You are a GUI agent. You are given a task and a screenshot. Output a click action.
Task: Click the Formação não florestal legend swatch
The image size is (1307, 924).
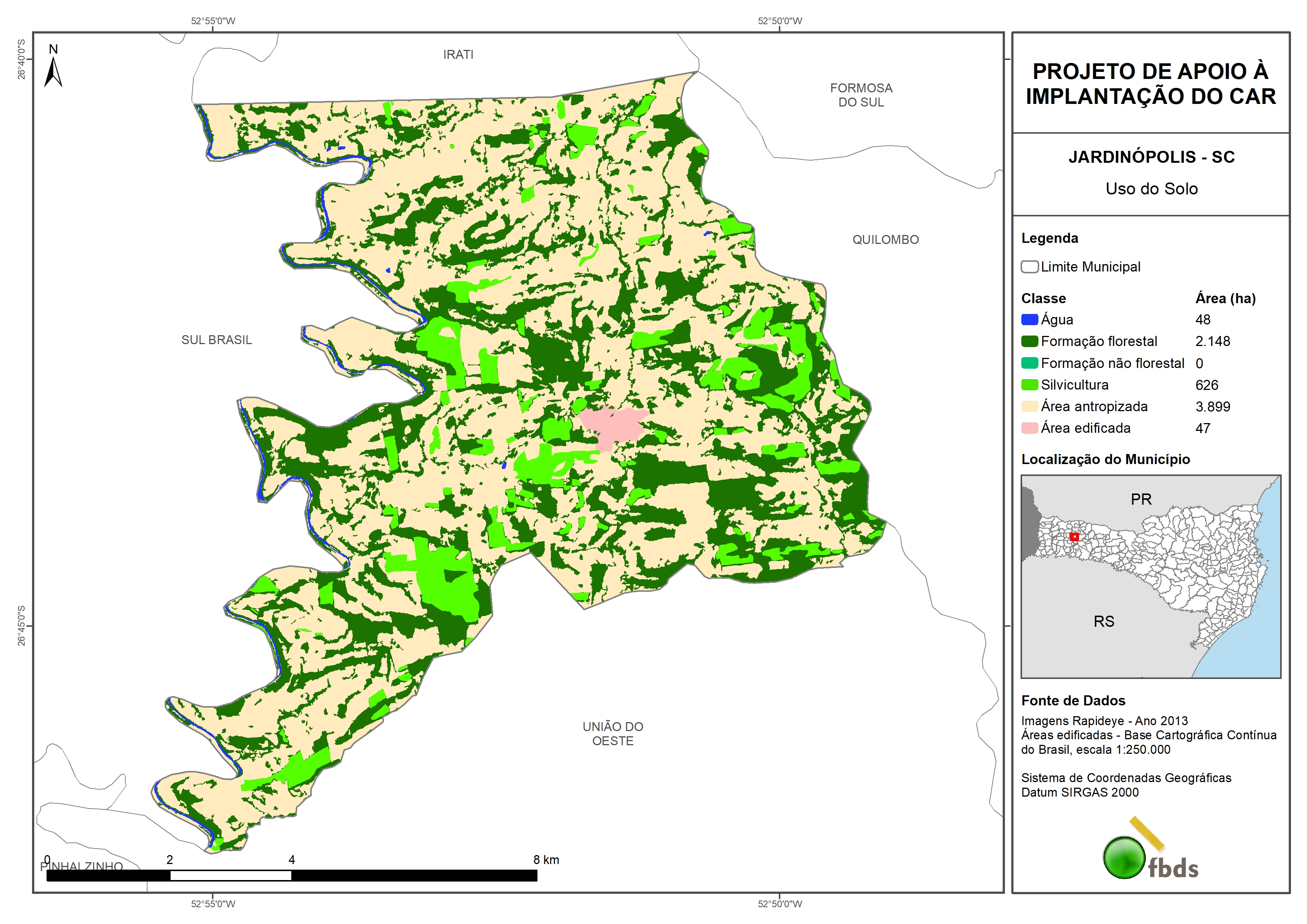click(x=1029, y=363)
